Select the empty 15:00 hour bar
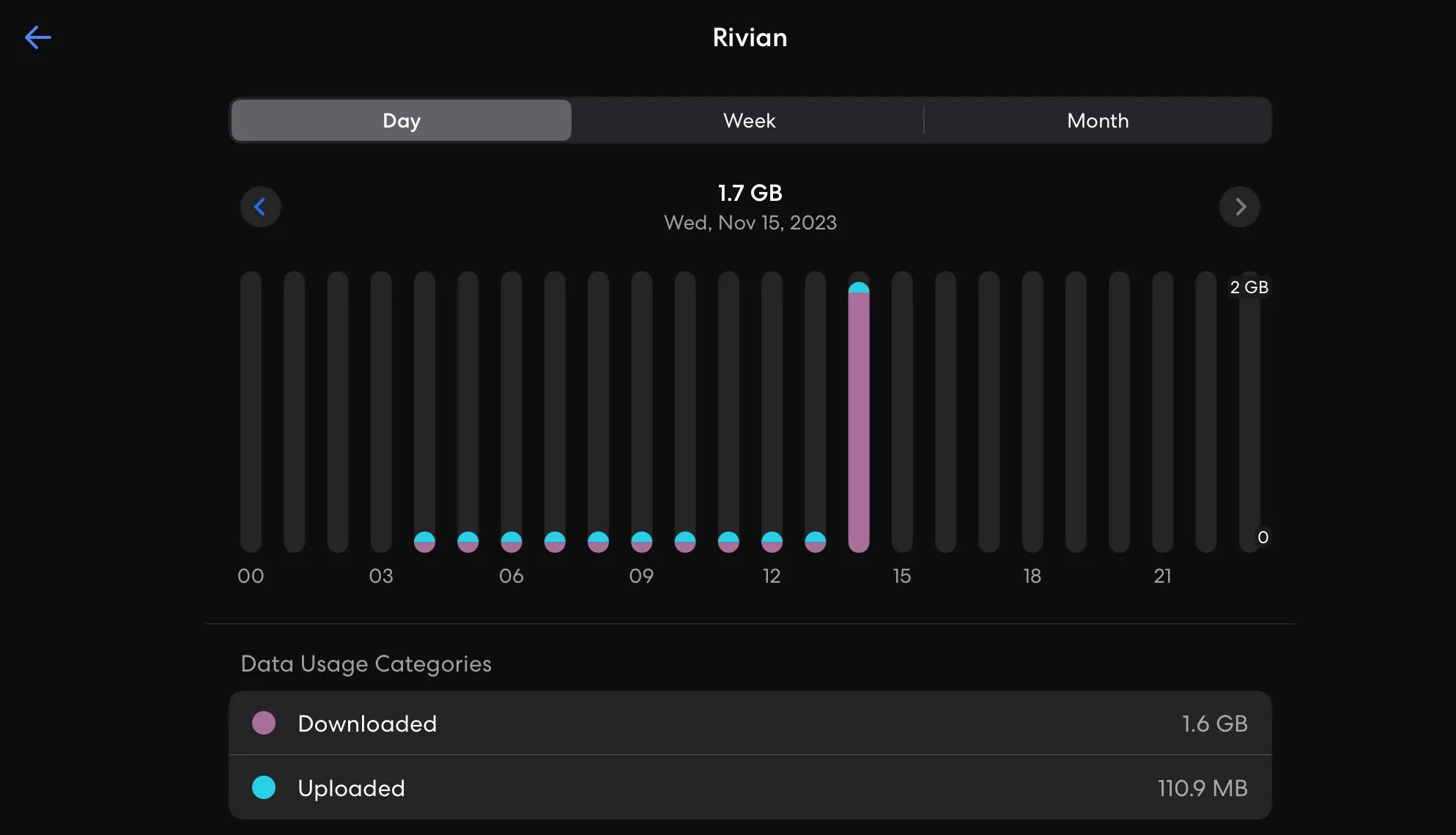The height and width of the screenshot is (835, 1456). (902, 412)
